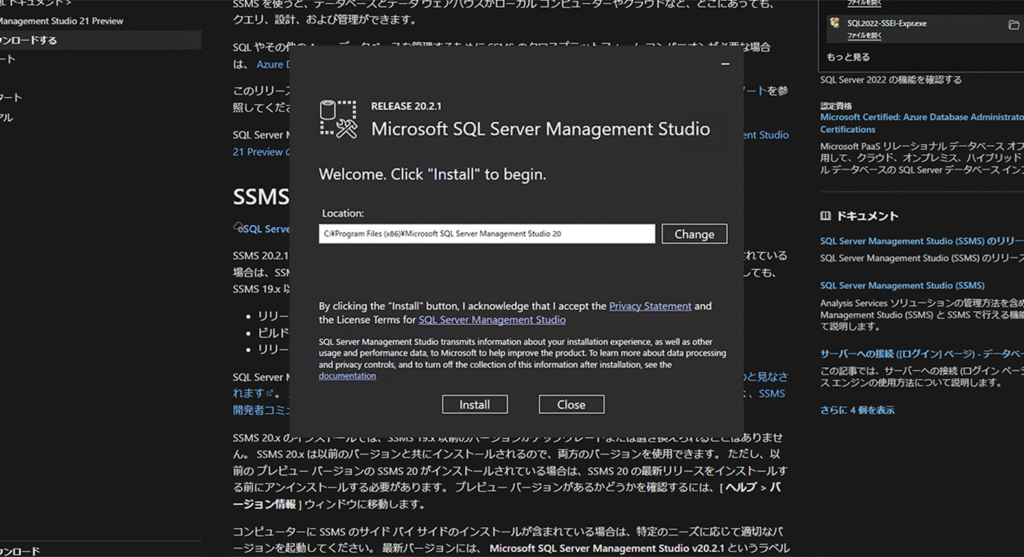Viewport: 1024px width, 557px height.
Task: Open SQL Server Management Studio (SSMS) のリリー link
Action: coord(921,241)
